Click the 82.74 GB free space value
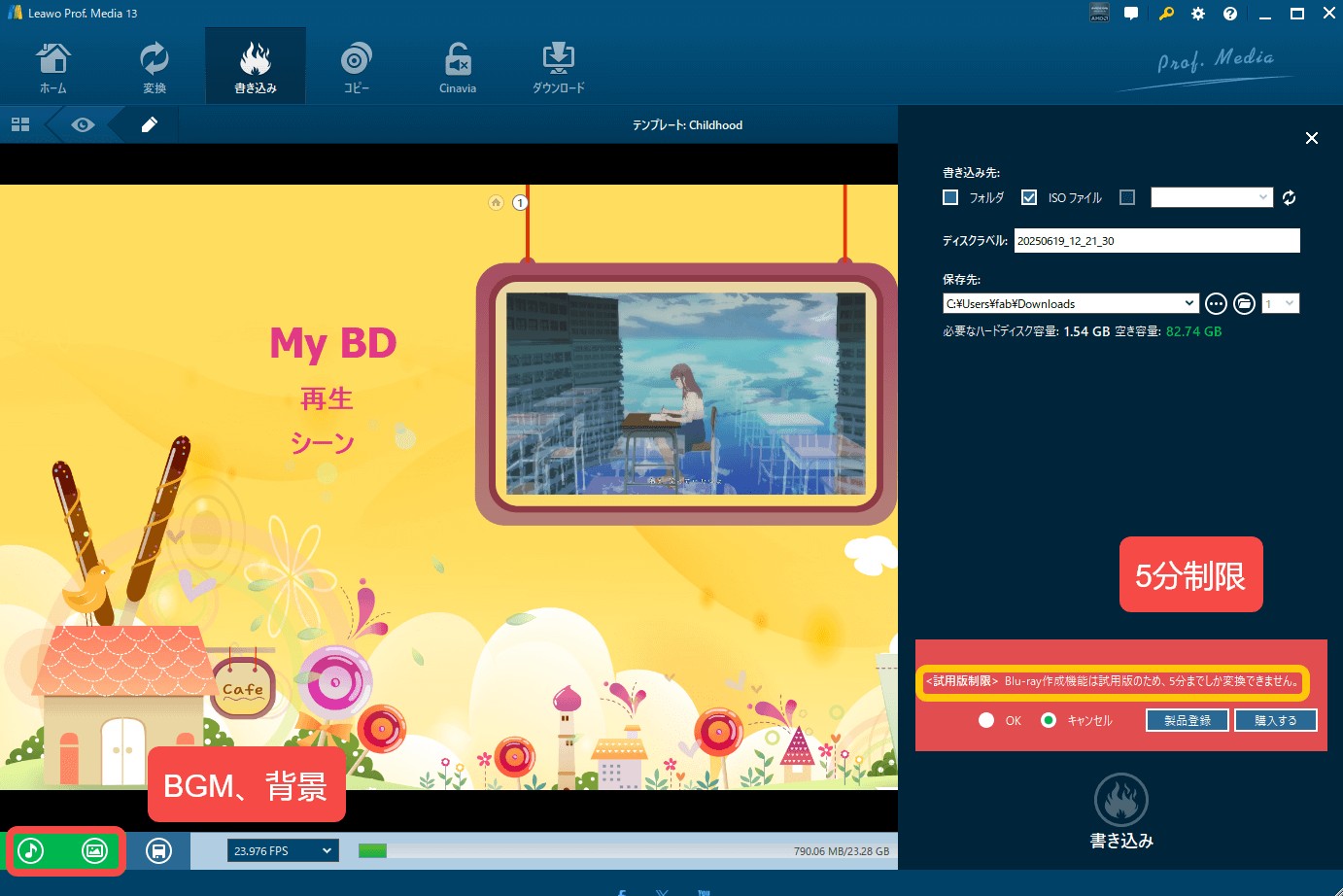This screenshot has height=896, width=1343. (1193, 331)
